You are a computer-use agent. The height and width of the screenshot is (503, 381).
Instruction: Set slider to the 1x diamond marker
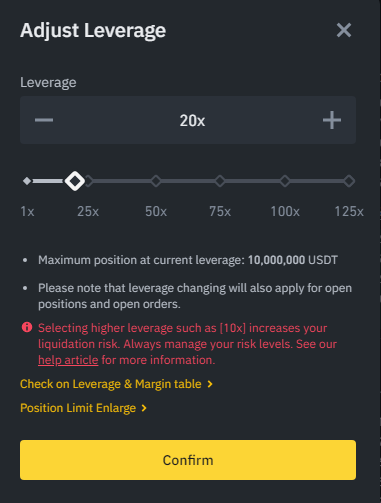click(27, 181)
